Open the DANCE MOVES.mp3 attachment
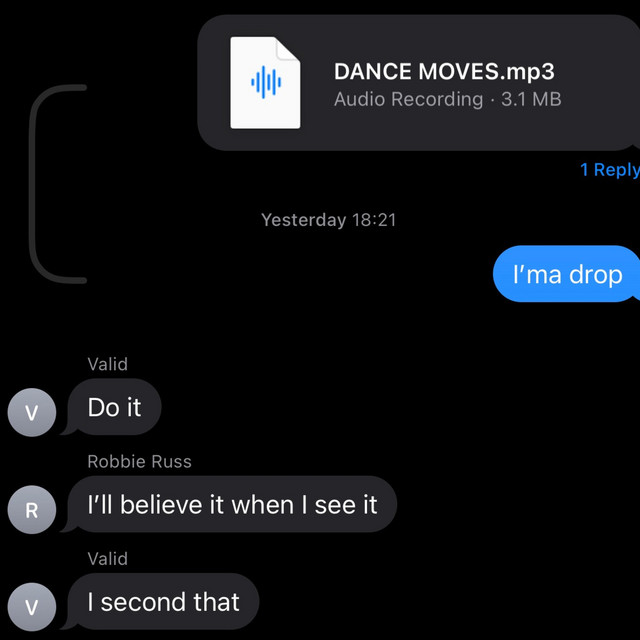Viewport: 640px width, 640px height. 419,83
